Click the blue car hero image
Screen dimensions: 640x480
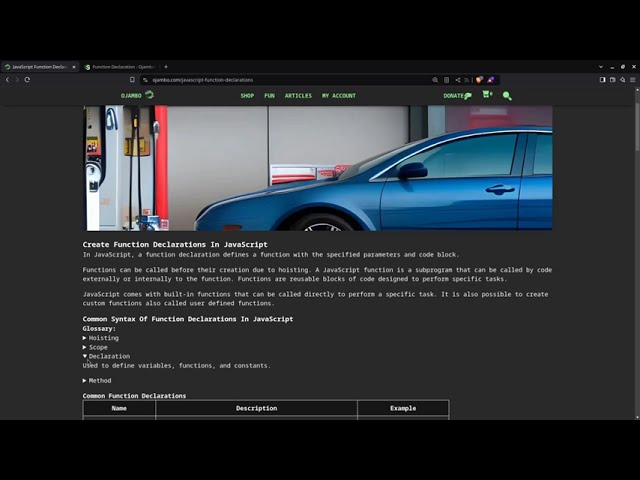click(318, 168)
